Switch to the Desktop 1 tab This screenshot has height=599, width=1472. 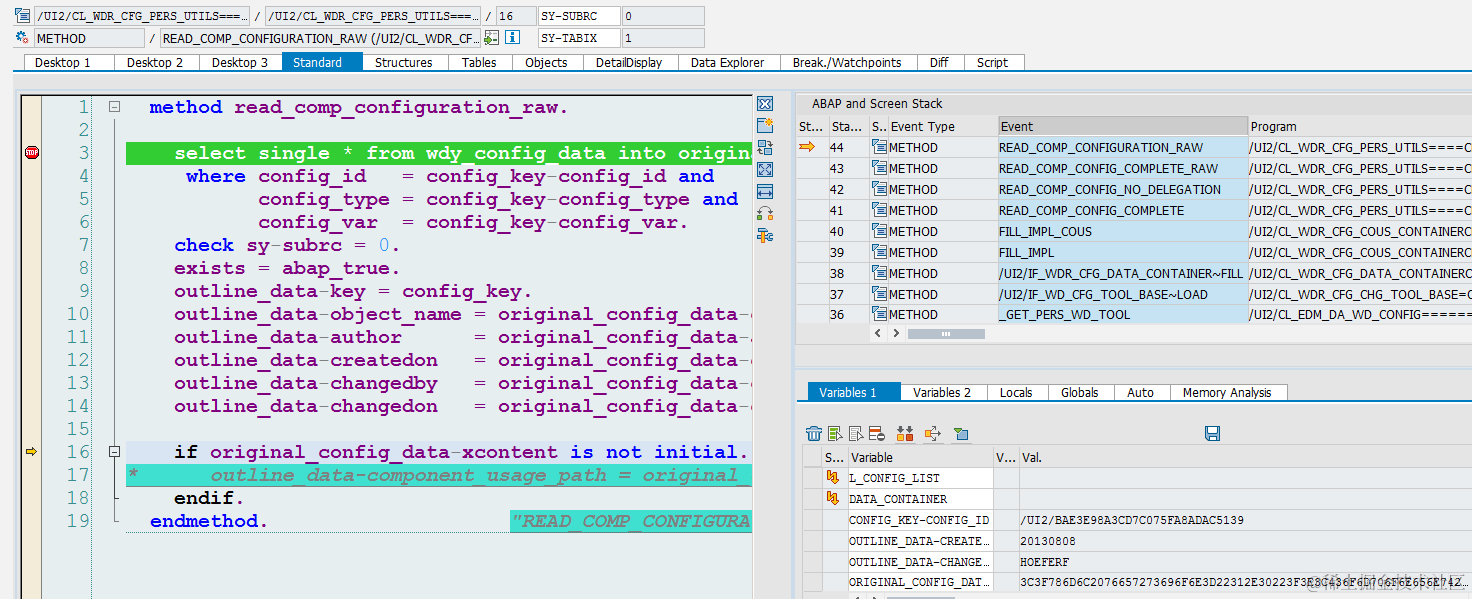coord(63,62)
